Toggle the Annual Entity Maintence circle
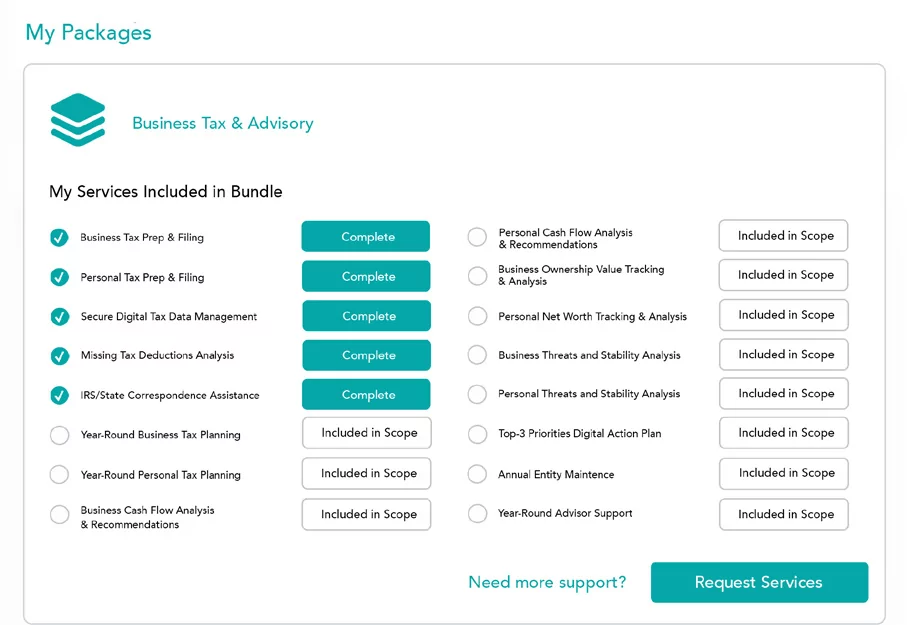This screenshot has height=625, width=907. pos(477,474)
